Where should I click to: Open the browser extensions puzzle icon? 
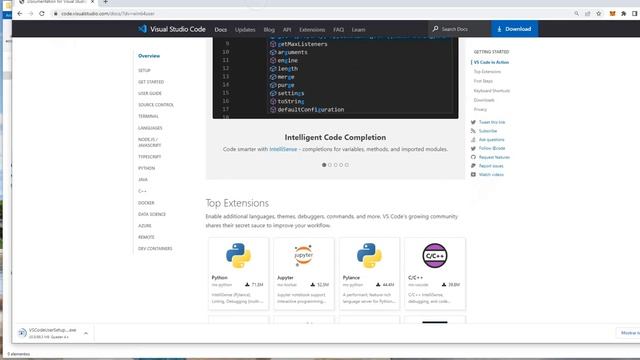pyautogui.click(x=624, y=13)
